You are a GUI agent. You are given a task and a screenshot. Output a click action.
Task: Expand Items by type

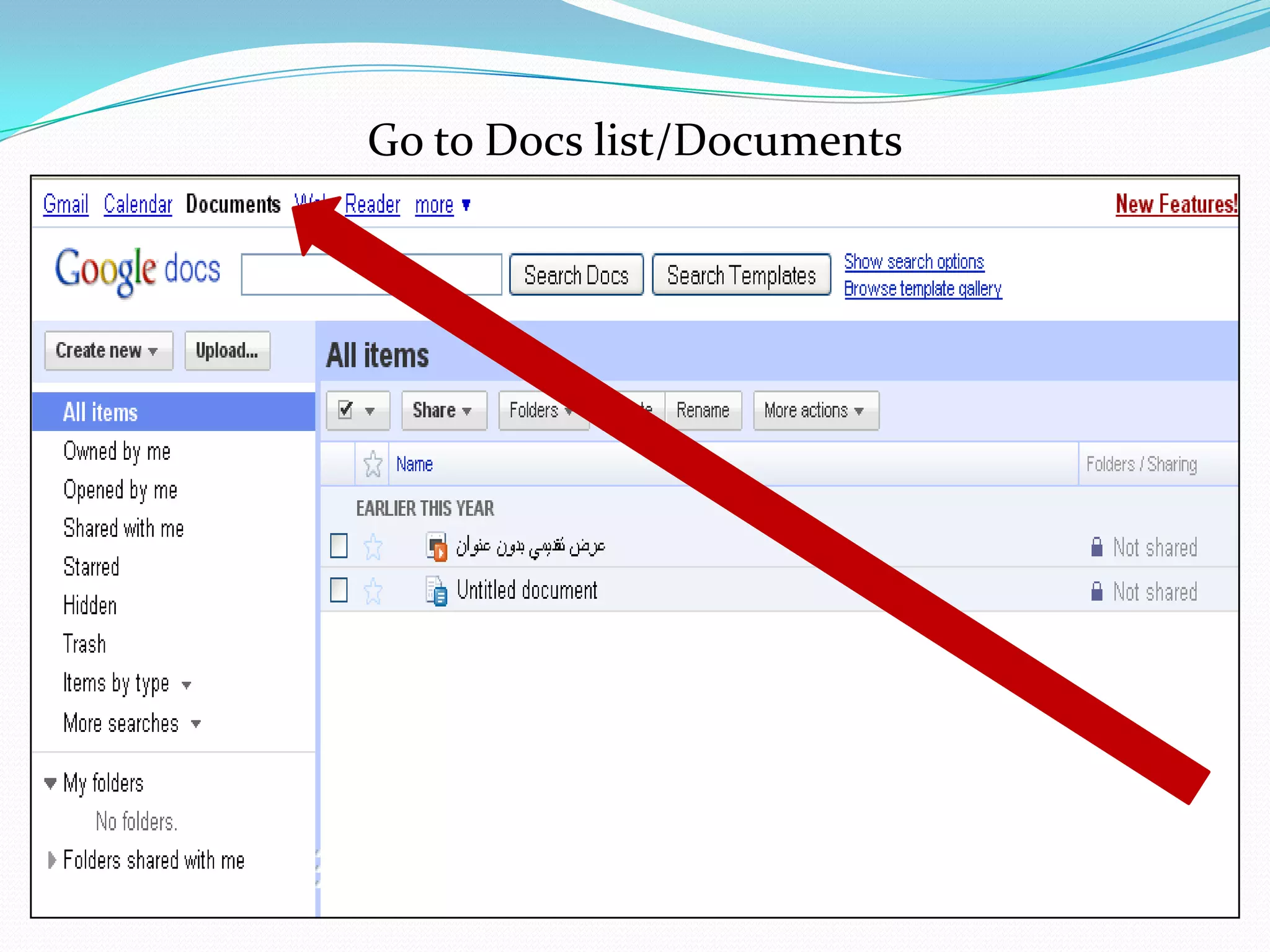pyautogui.click(x=127, y=684)
